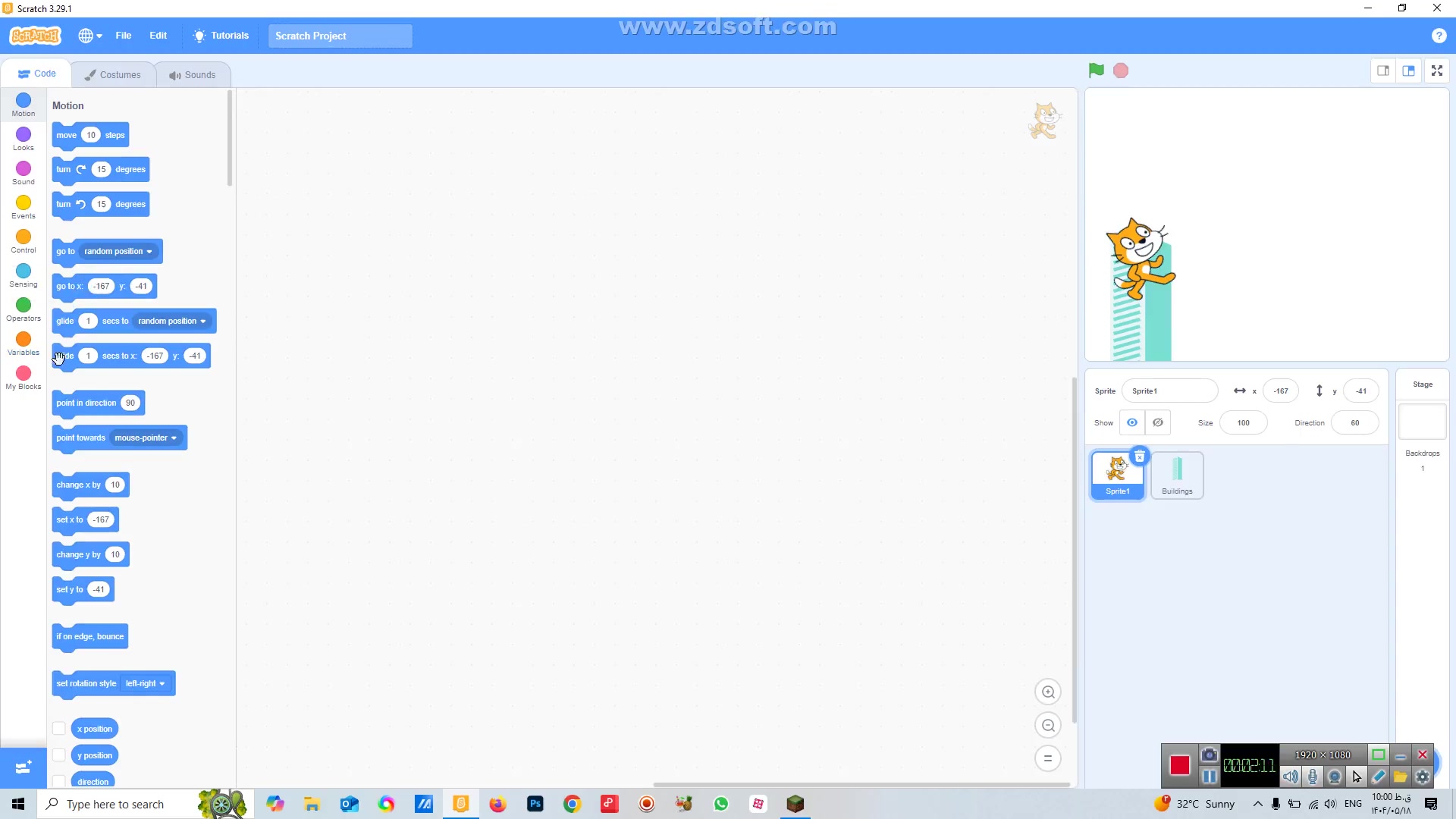Open the Add Extension button
The height and width of the screenshot is (819, 1456).
[23, 767]
